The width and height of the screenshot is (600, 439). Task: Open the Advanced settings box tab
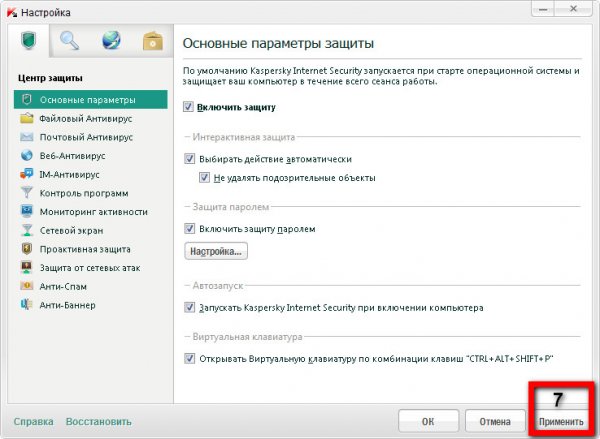point(153,41)
